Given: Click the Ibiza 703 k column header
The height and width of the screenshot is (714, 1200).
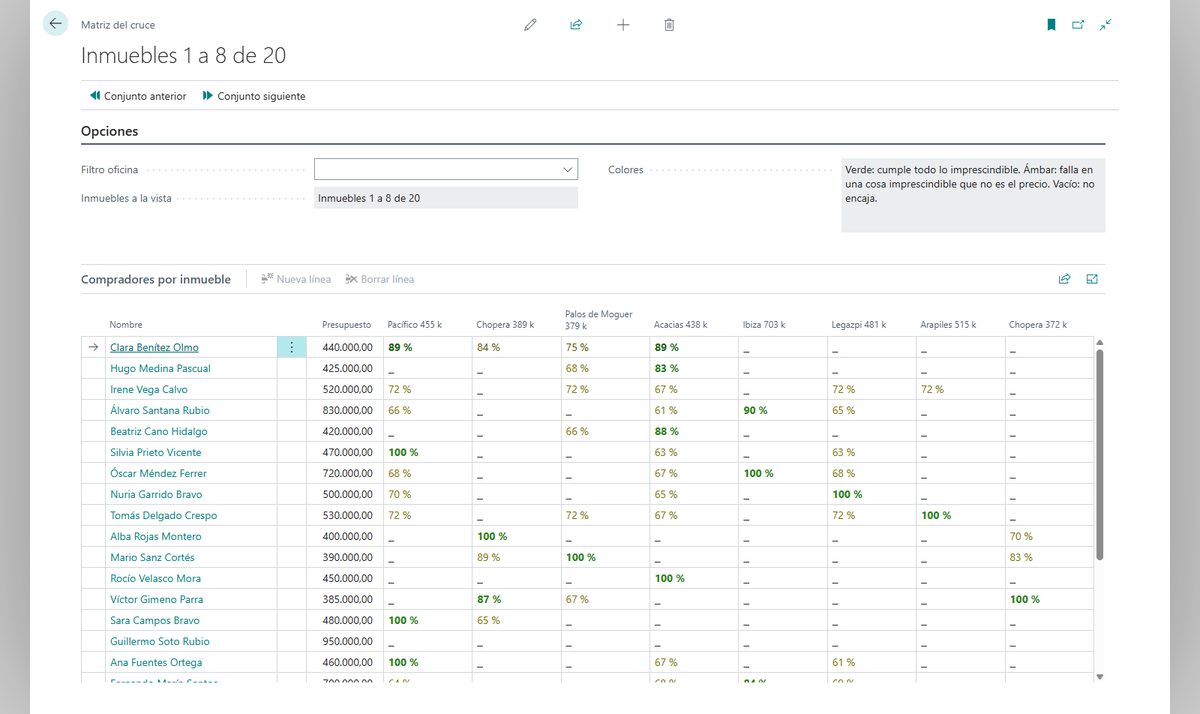Looking at the screenshot, I should click(x=764, y=324).
